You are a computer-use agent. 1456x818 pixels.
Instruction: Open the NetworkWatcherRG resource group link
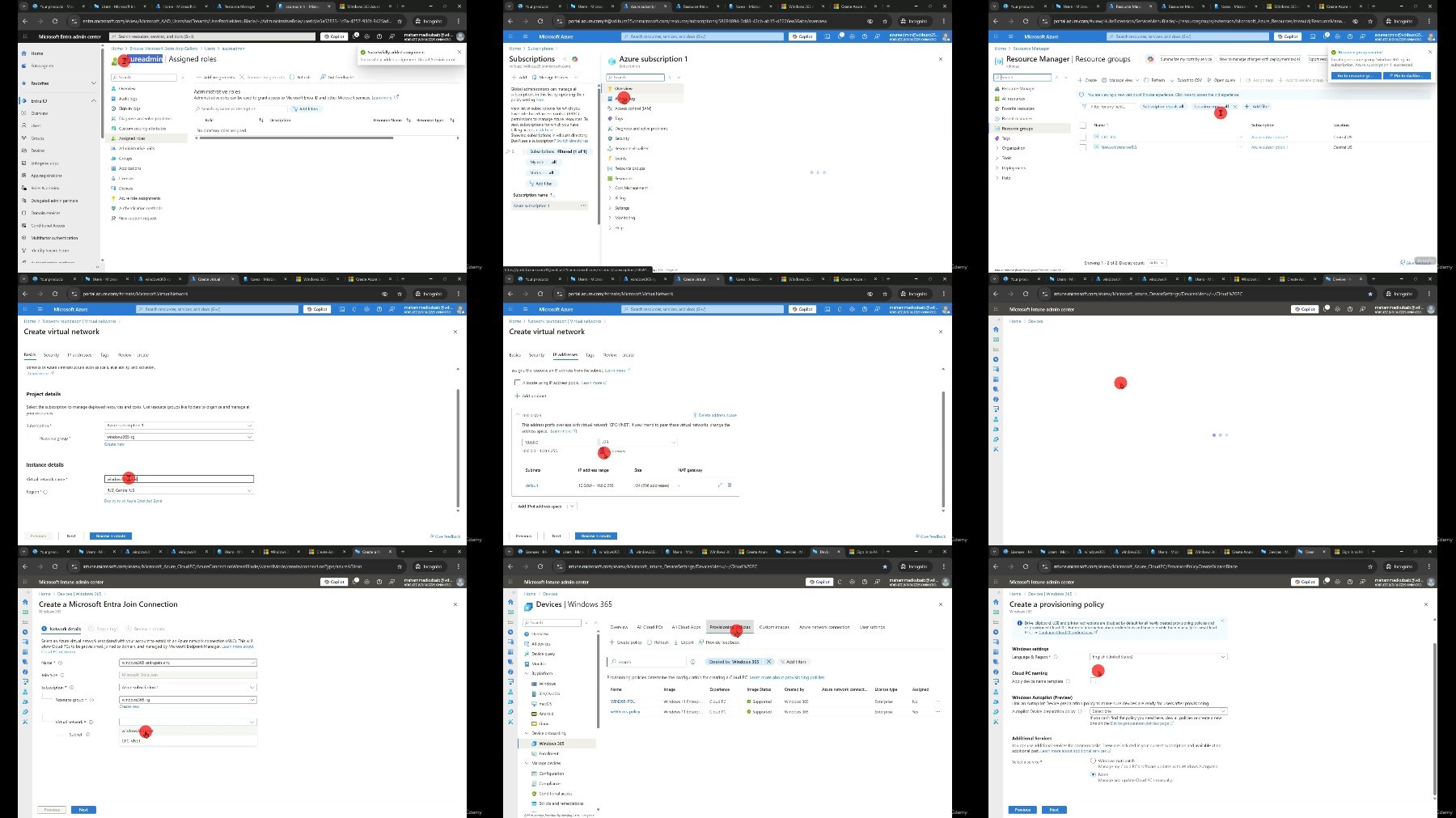pos(1118,147)
